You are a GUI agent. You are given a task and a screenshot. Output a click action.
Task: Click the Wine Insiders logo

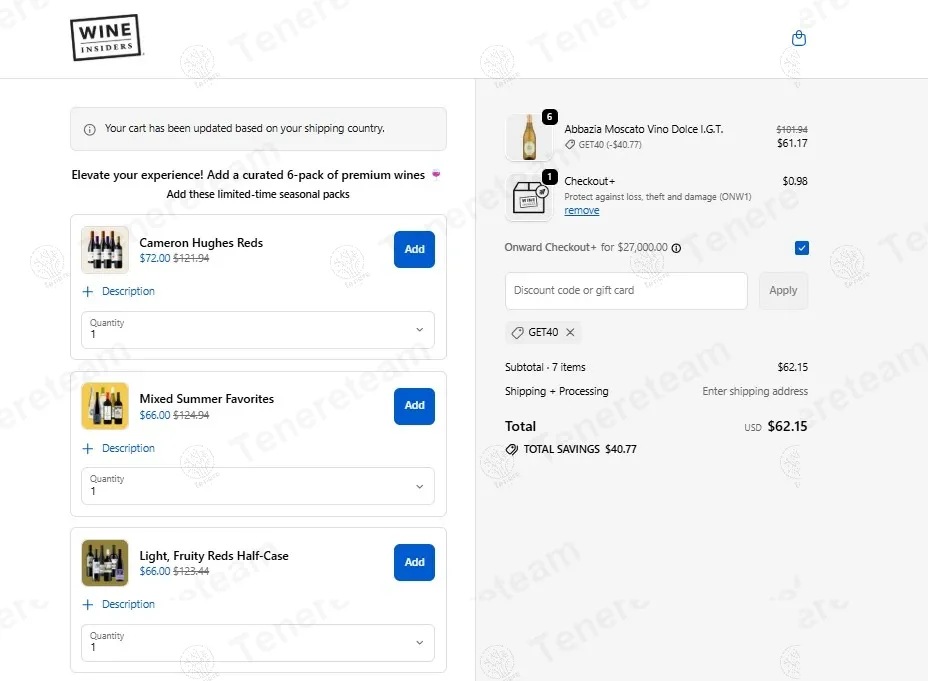click(107, 38)
